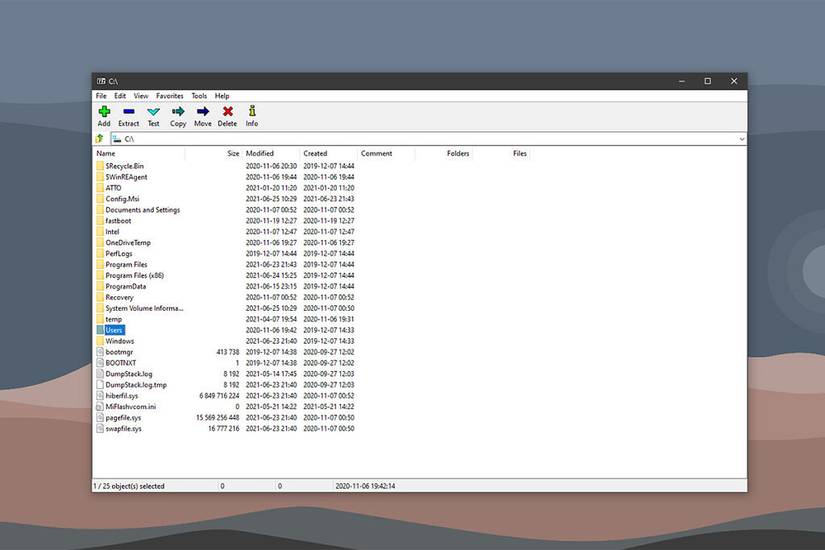Open the Edit menu

tap(120, 96)
